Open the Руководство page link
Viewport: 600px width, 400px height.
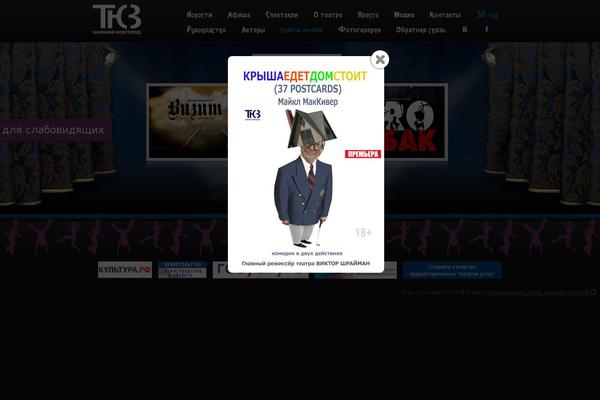pos(206,30)
